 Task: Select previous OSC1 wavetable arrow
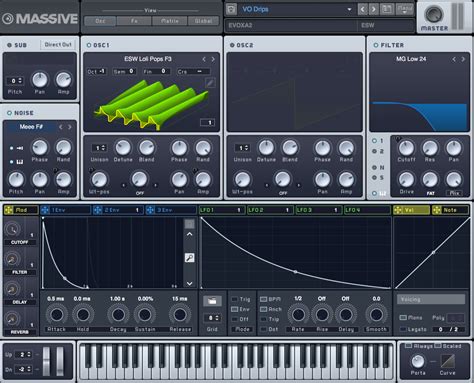pos(204,59)
